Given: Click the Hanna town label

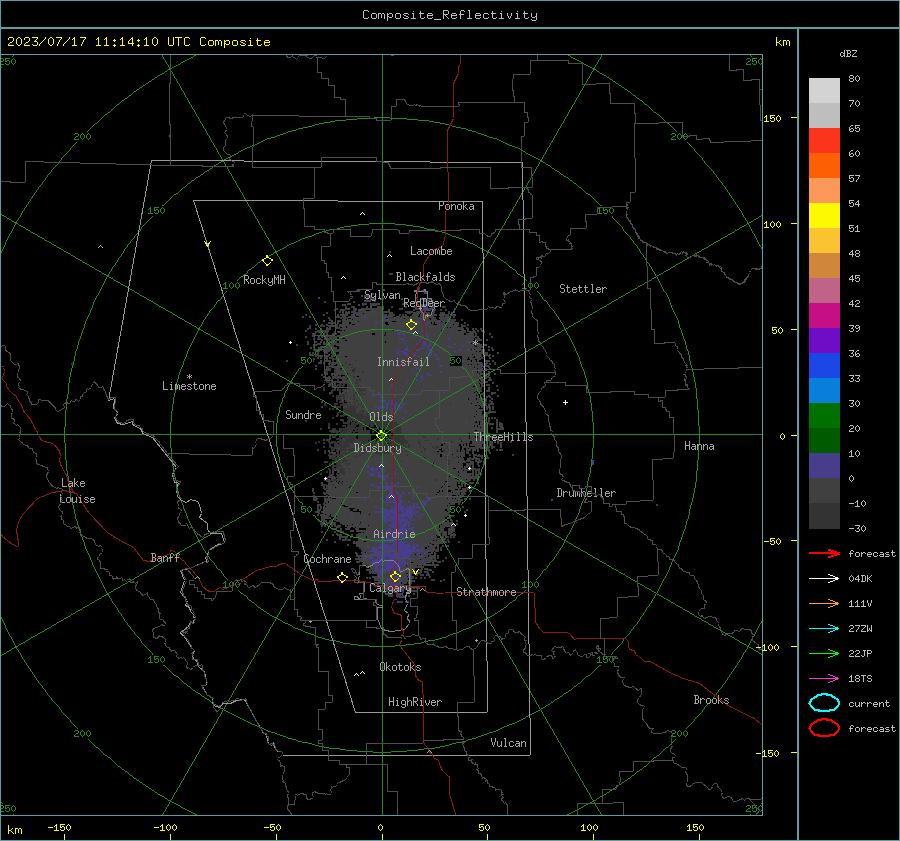Looking at the screenshot, I should (x=699, y=446).
